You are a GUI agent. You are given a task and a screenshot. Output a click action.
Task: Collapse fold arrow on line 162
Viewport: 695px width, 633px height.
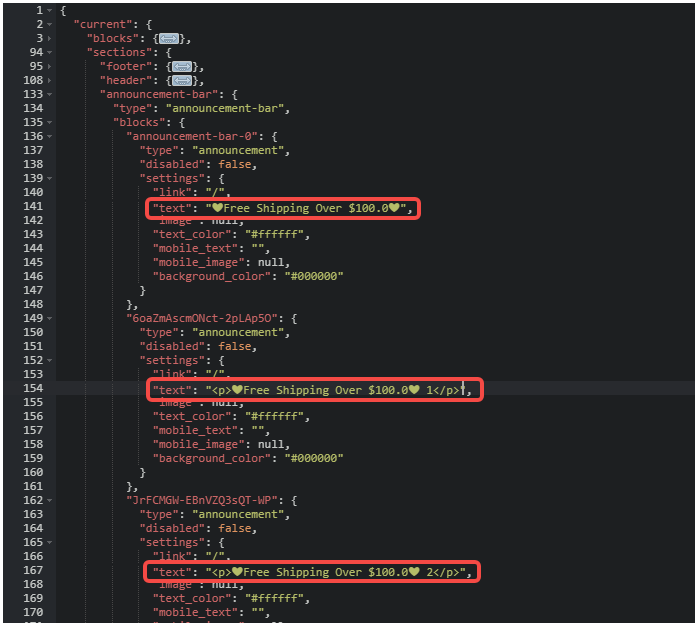pos(49,500)
